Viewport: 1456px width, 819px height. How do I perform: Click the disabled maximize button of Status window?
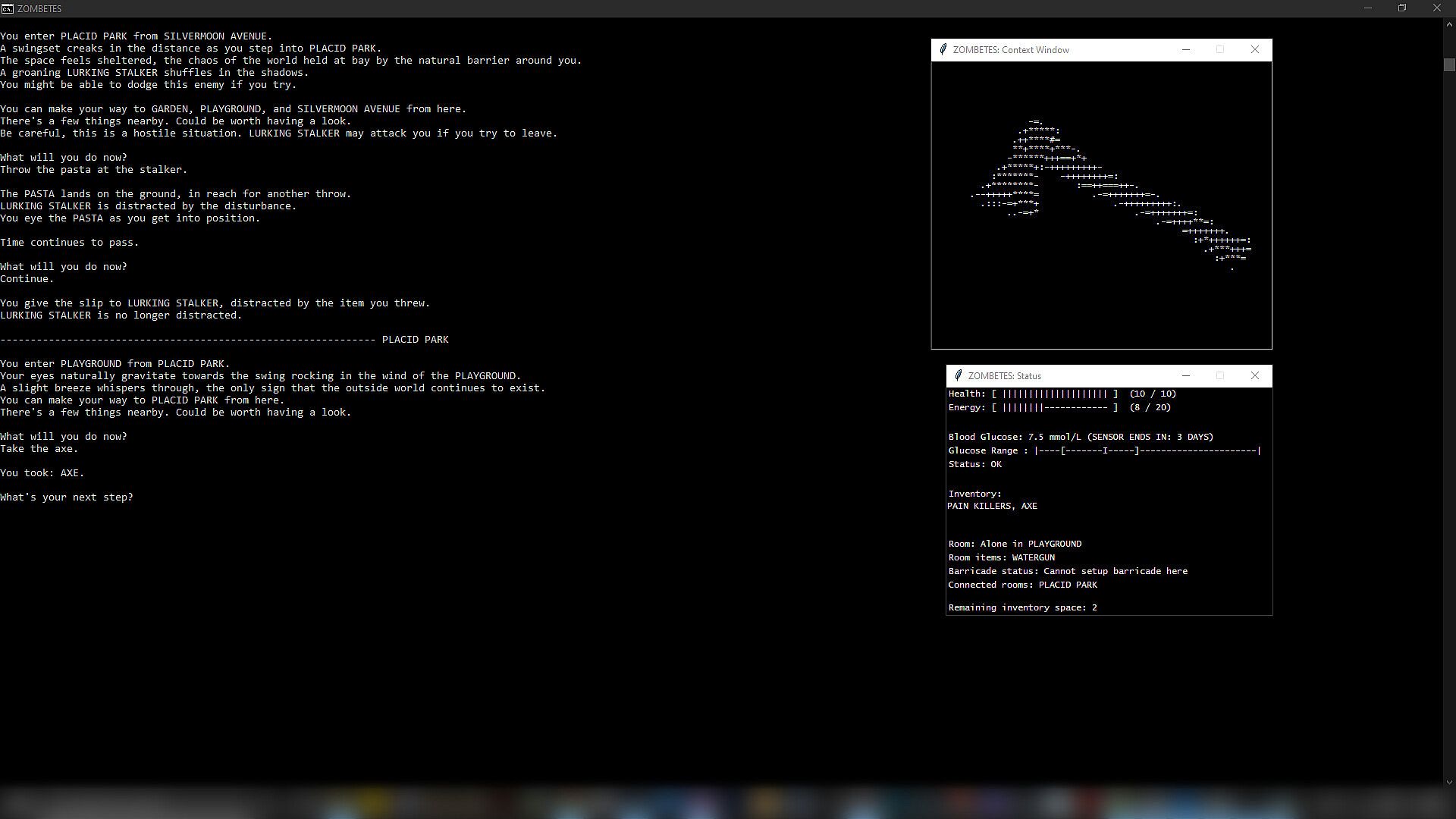(x=1220, y=376)
